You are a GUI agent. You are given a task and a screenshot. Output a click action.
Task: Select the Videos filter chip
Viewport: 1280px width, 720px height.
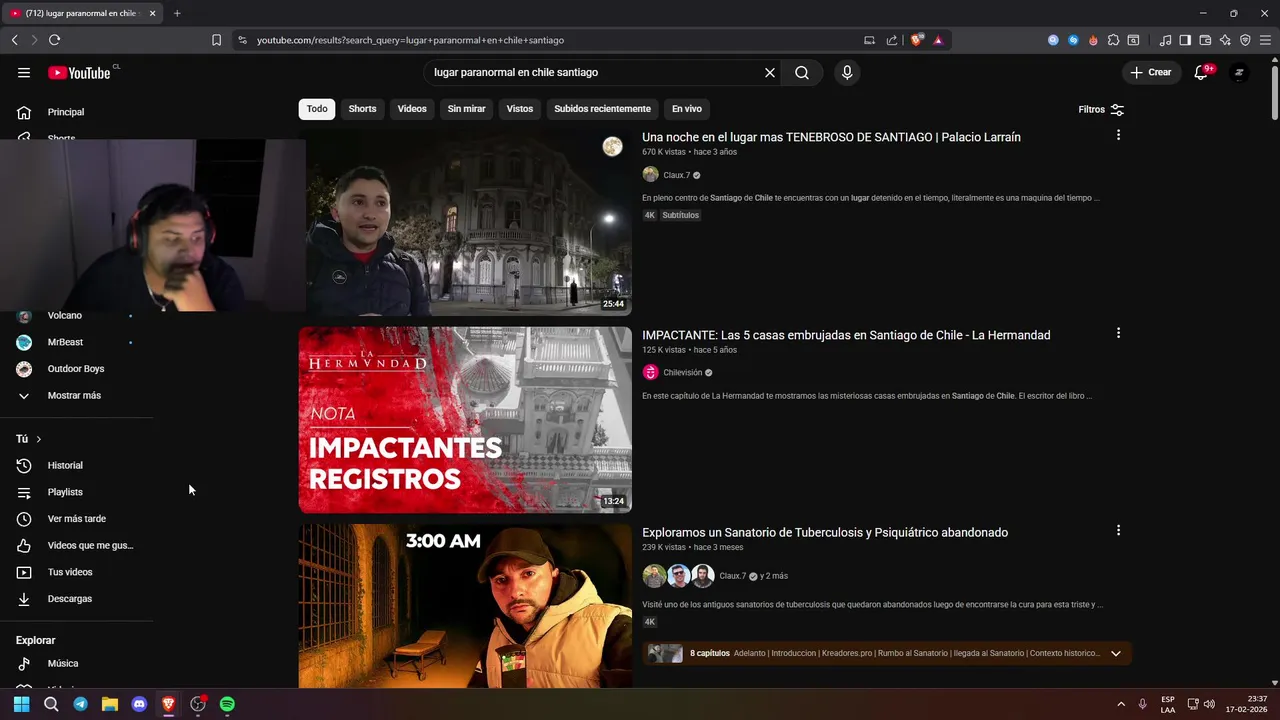pos(412,109)
